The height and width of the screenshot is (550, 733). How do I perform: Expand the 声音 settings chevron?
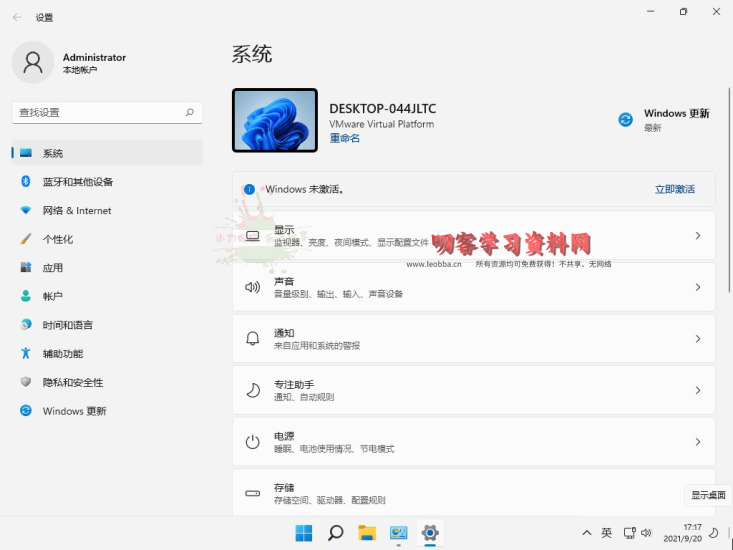[697, 287]
